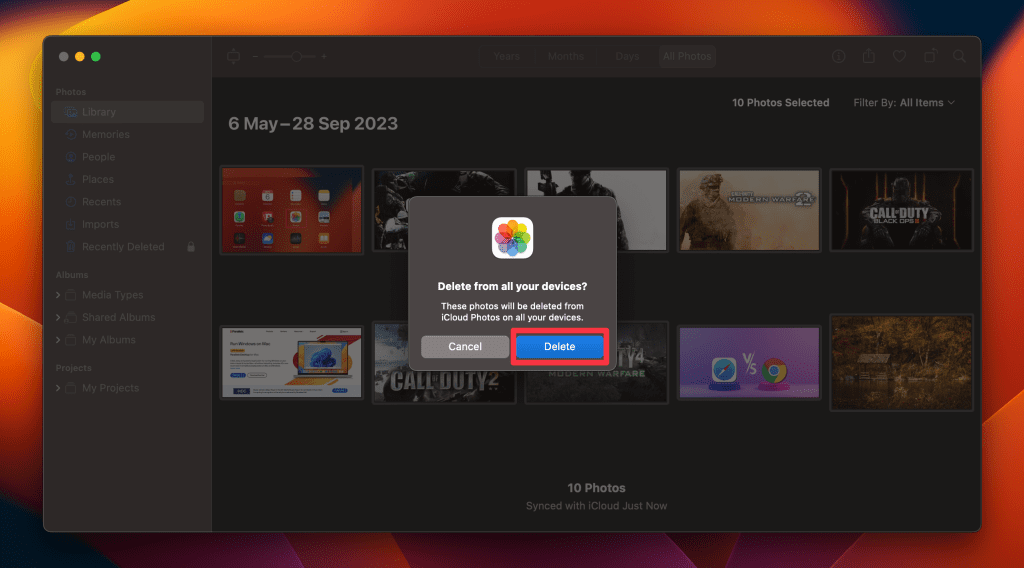This screenshot has height=568, width=1024.
Task: Select the Media Types folder label
Action: click(x=112, y=295)
